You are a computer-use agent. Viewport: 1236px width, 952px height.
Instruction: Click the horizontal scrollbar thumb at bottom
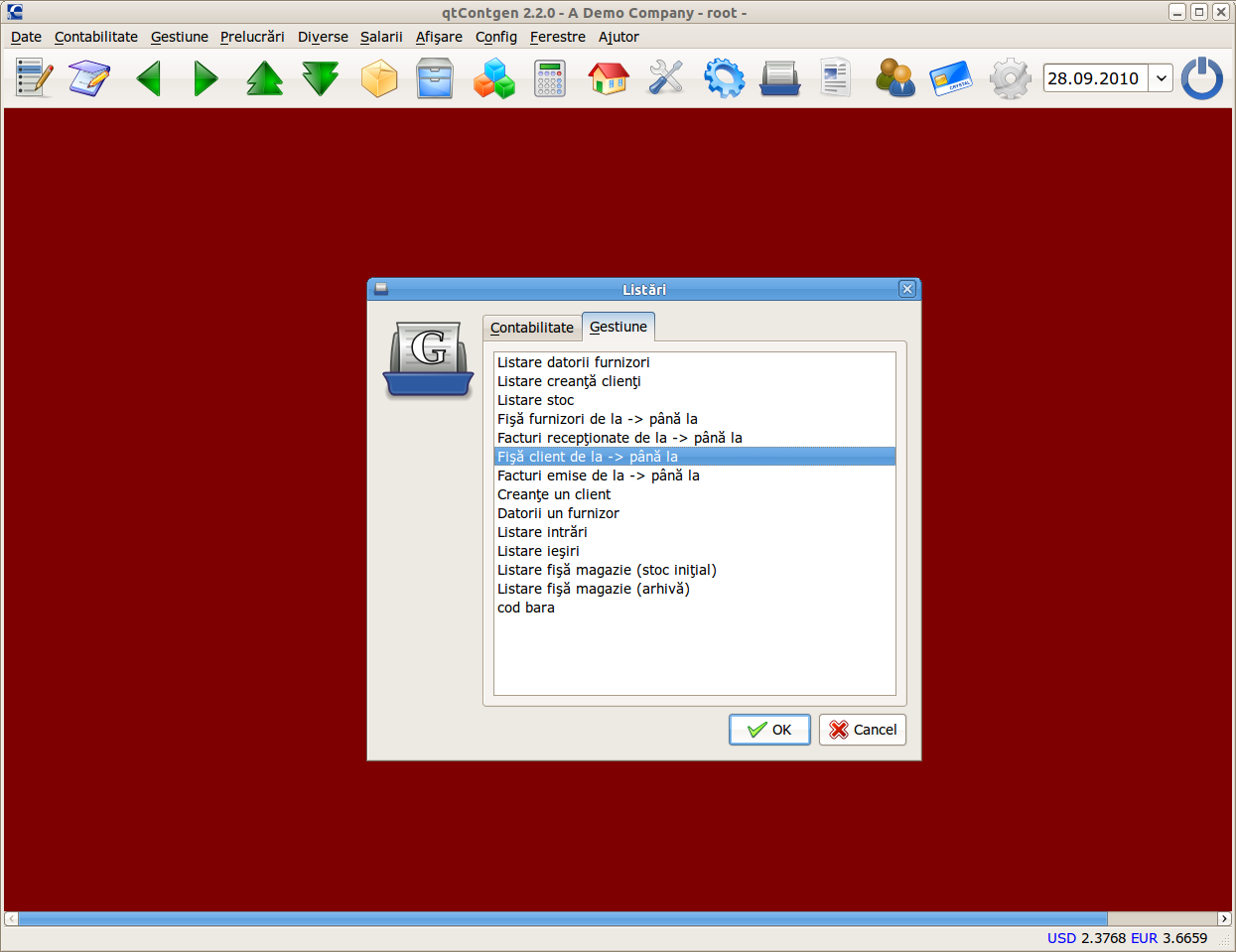pos(563,919)
